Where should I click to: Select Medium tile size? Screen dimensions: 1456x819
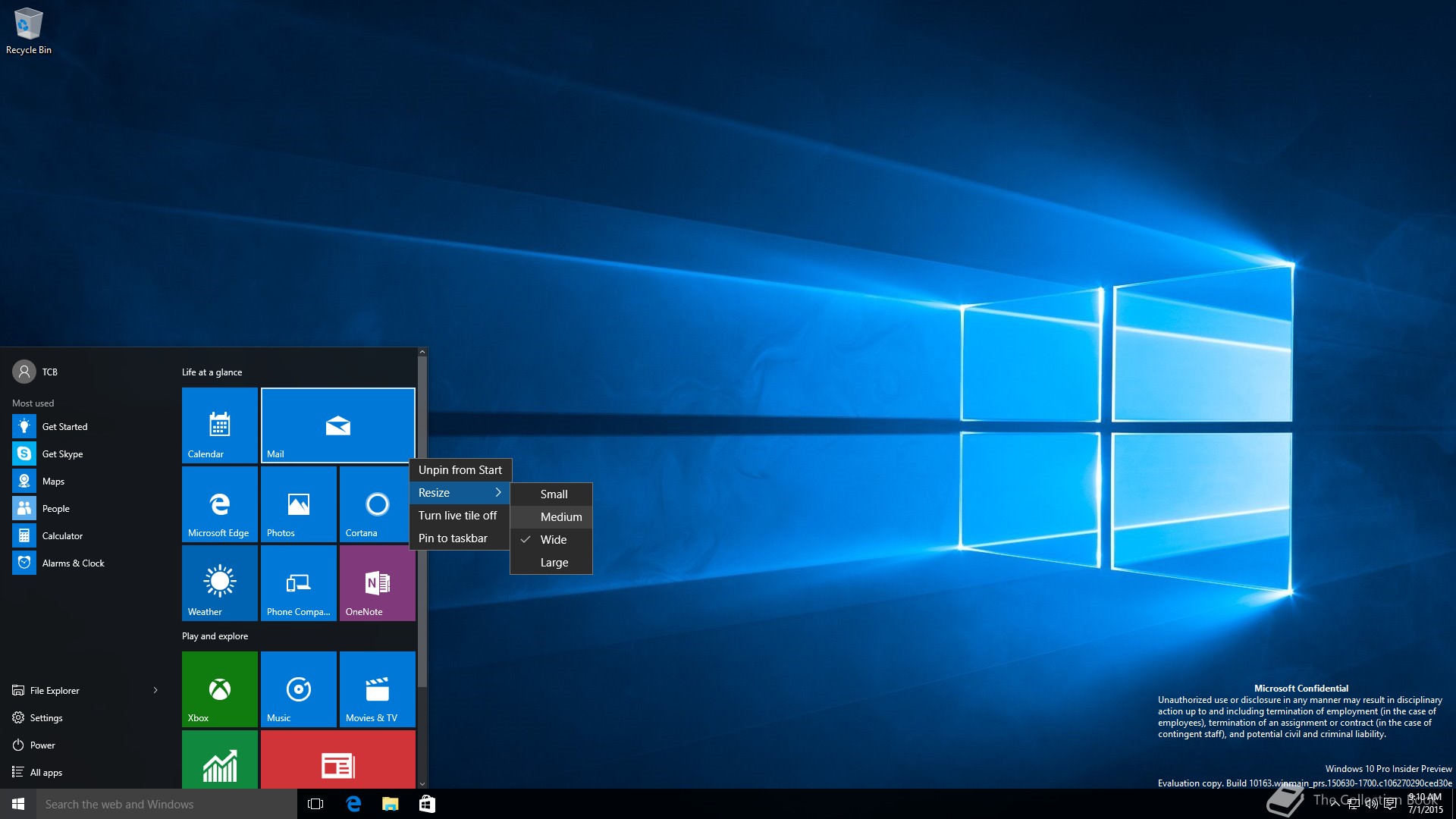551,516
